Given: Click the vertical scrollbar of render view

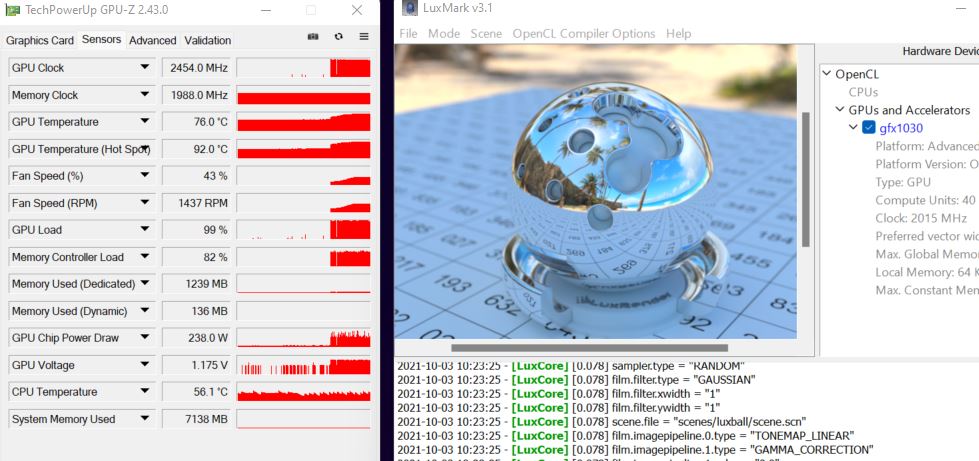Looking at the screenshot, I should (805, 179).
